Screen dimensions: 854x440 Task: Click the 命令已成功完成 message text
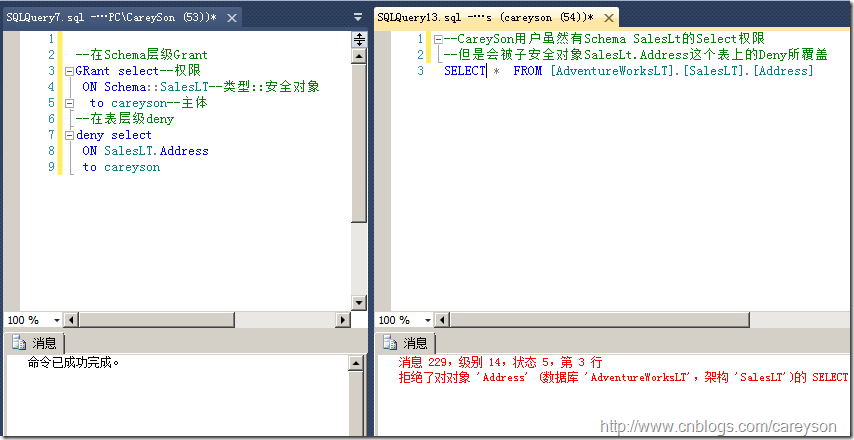tap(73, 362)
